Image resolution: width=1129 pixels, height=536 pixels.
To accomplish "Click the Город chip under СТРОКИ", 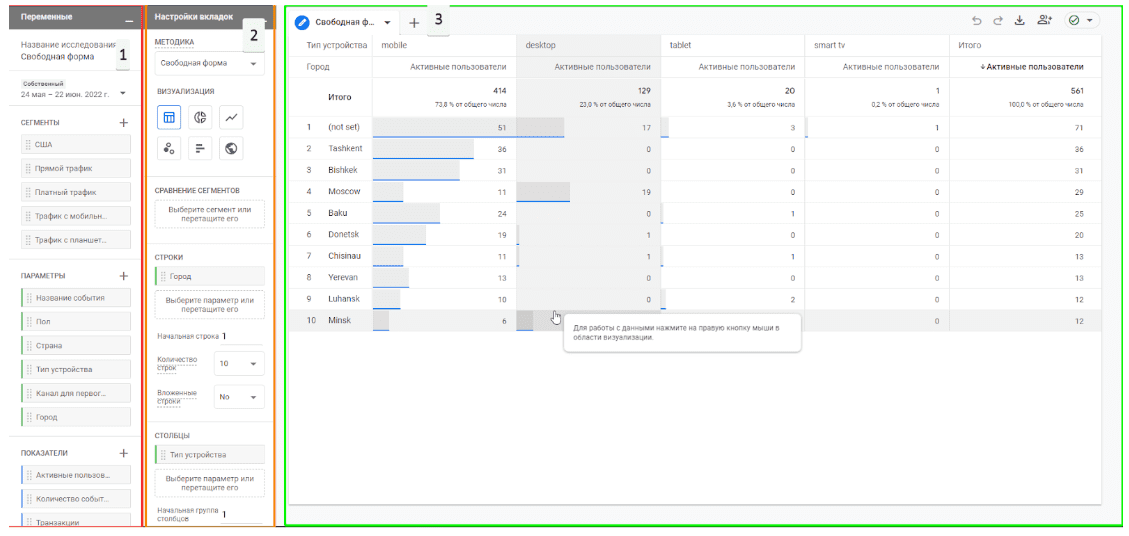I will (210, 276).
